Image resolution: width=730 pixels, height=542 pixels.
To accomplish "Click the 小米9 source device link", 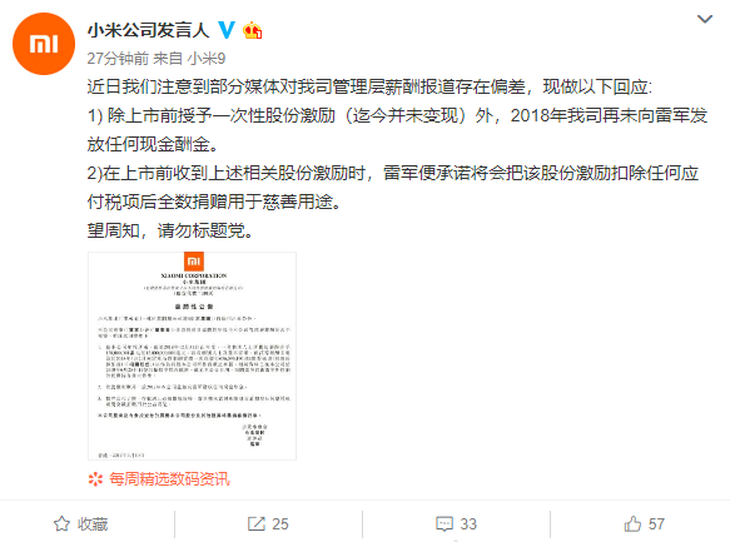I will [206, 59].
